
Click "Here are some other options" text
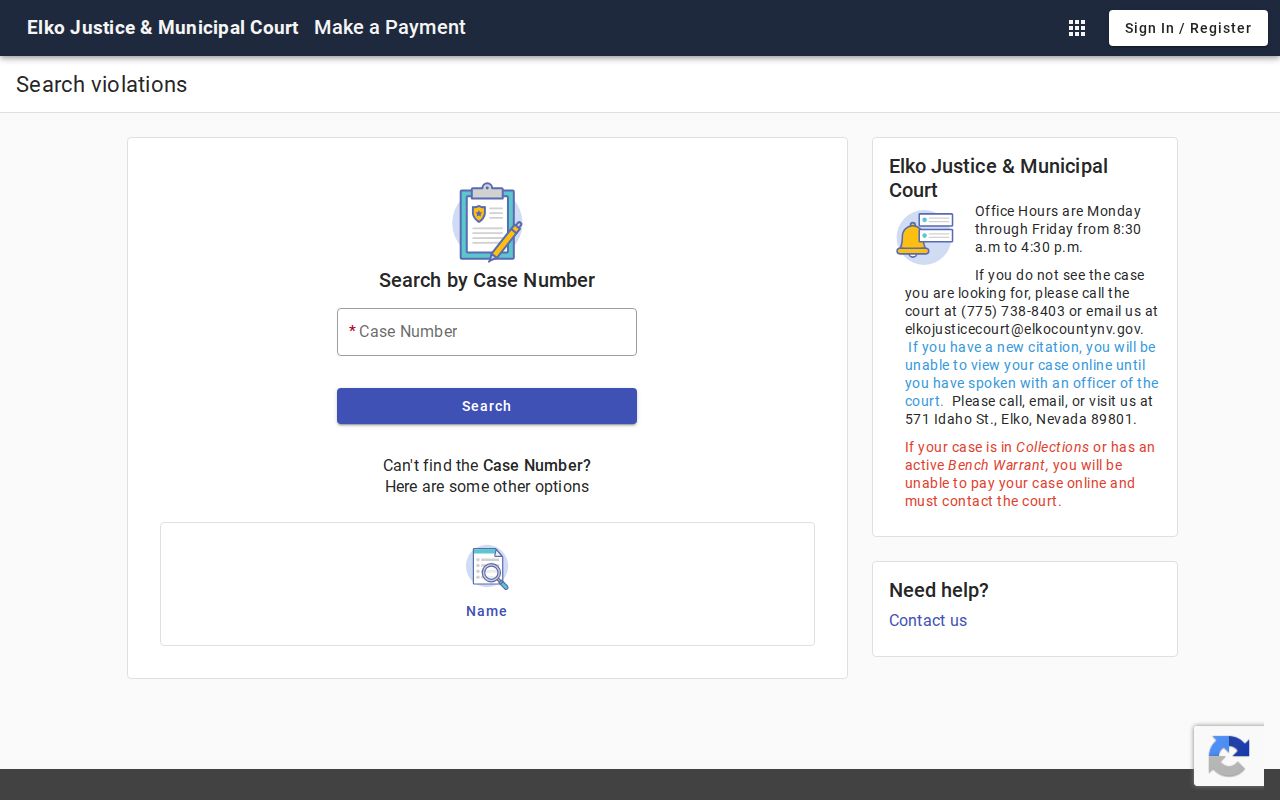click(487, 487)
